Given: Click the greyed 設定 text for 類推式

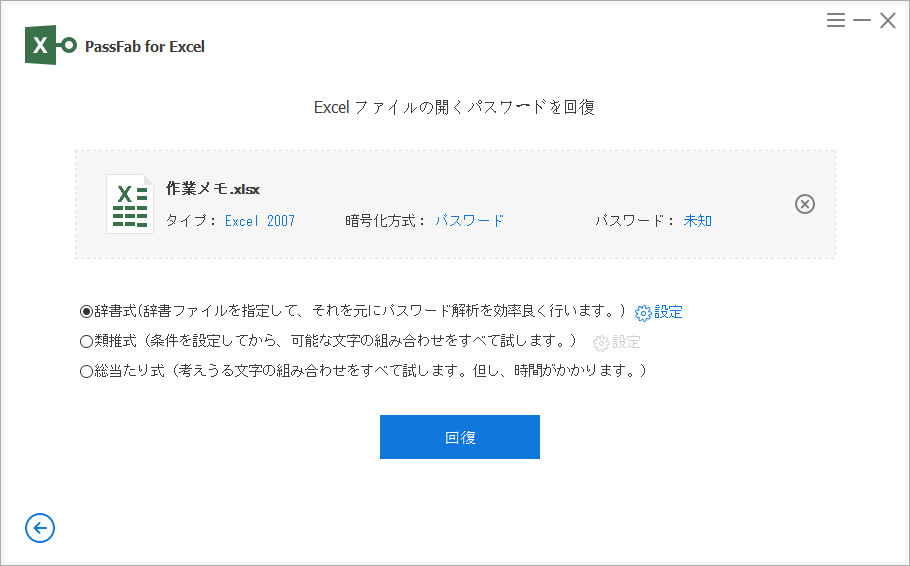Looking at the screenshot, I should point(626,342).
